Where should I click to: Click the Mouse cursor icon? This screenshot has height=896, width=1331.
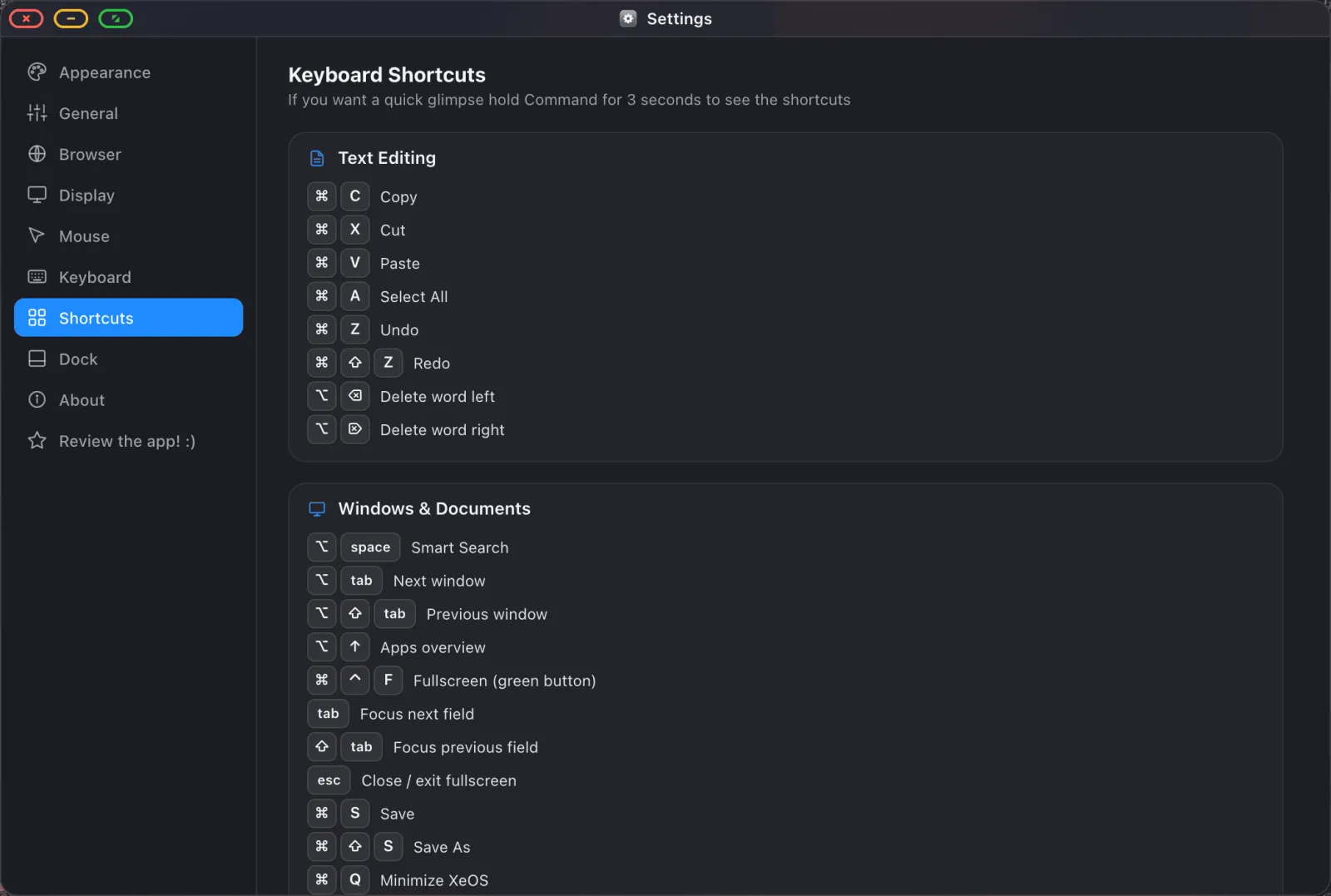tap(37, 235)
